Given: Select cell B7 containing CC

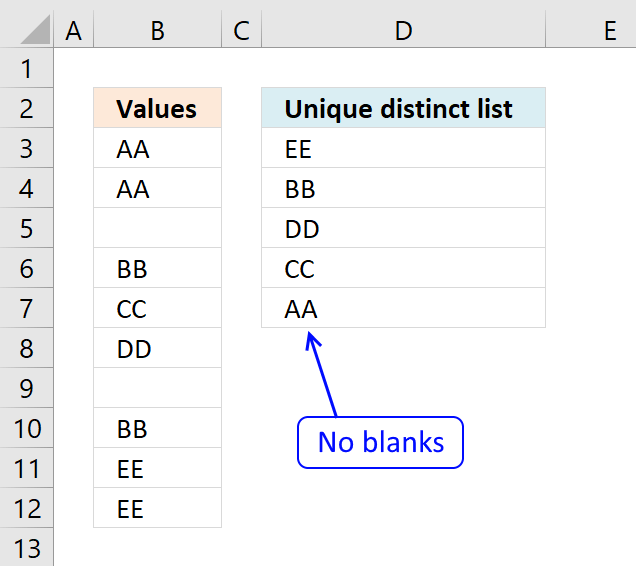Looking at the screenshot, I should pyautogui.click(x=157, y=309).
